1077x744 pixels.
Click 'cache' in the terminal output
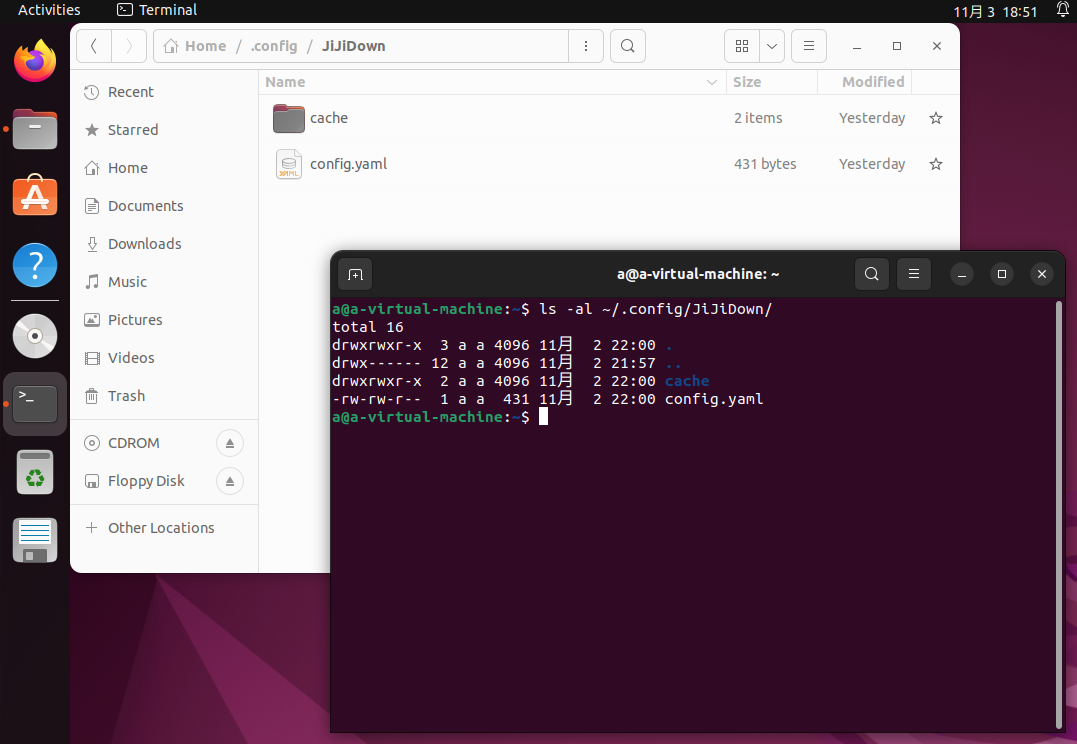pos(687,381)
